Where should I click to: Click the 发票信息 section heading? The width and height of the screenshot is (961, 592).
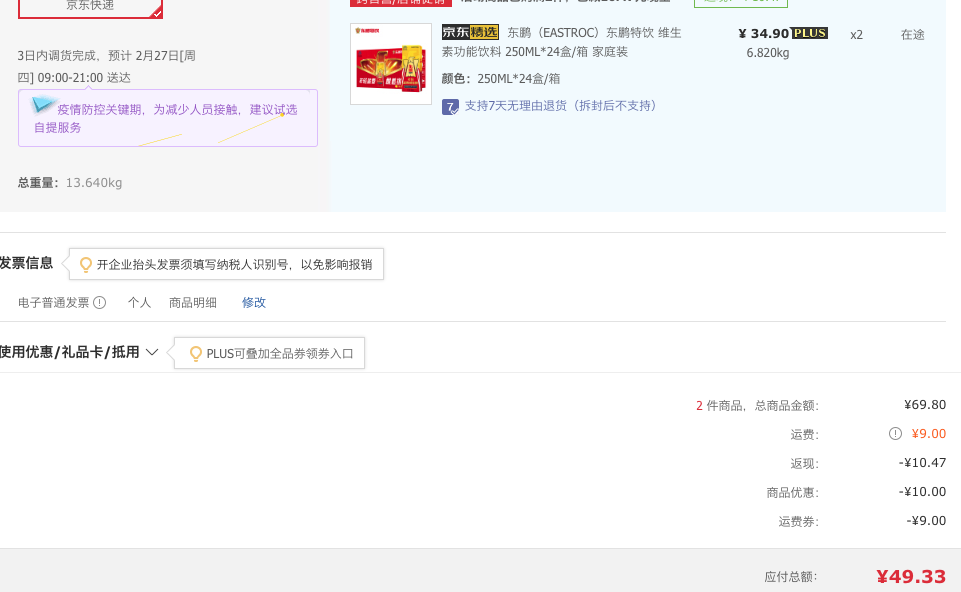(x=26, y=263)
